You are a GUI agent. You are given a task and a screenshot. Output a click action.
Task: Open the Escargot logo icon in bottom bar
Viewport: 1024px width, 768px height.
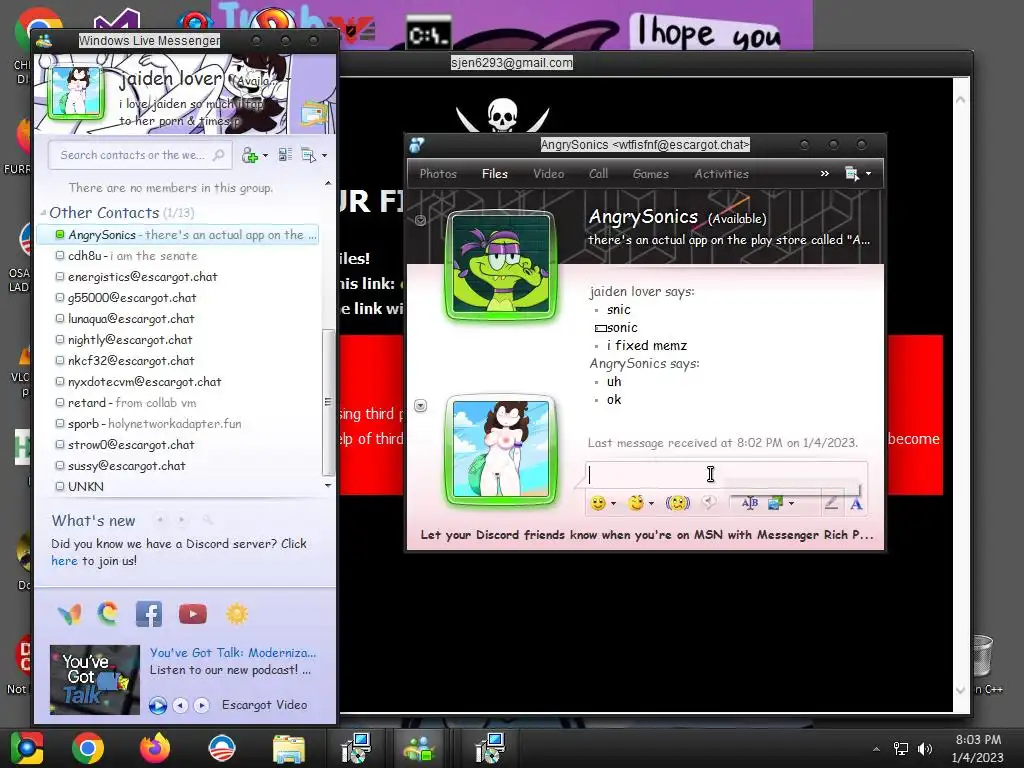coord(108,613)
